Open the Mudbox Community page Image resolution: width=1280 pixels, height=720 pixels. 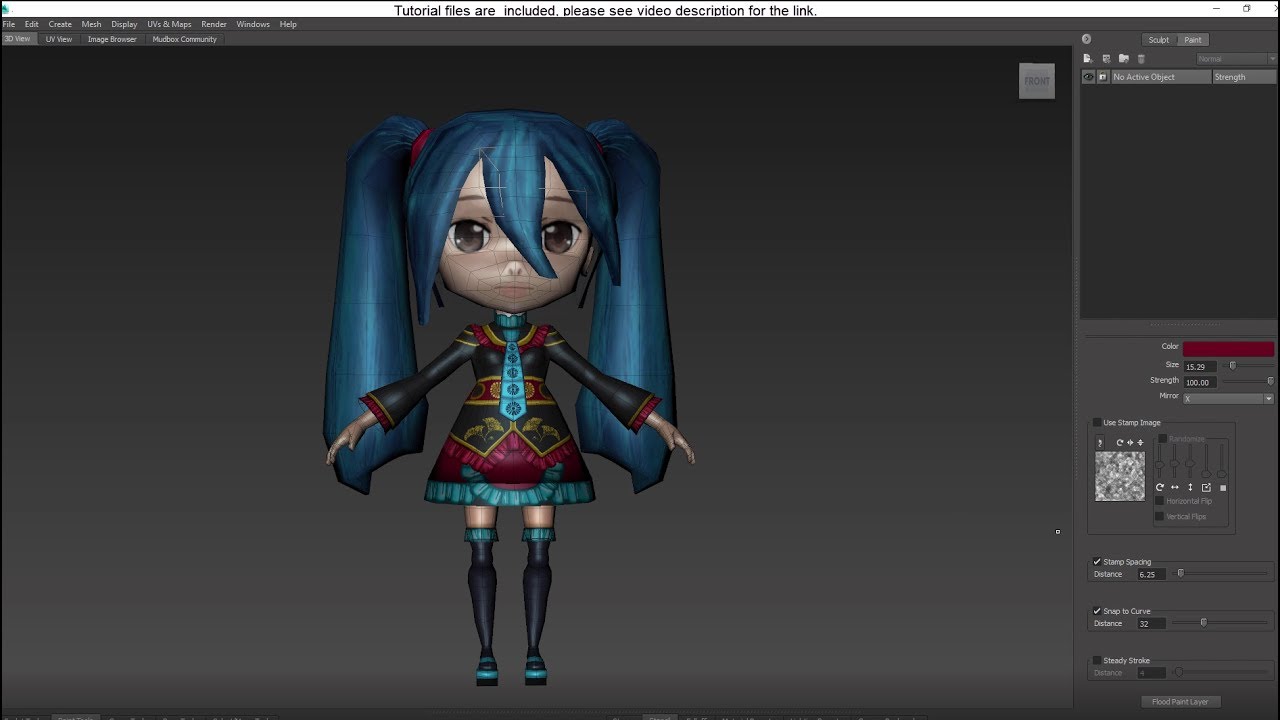click(x=184, y=39)
